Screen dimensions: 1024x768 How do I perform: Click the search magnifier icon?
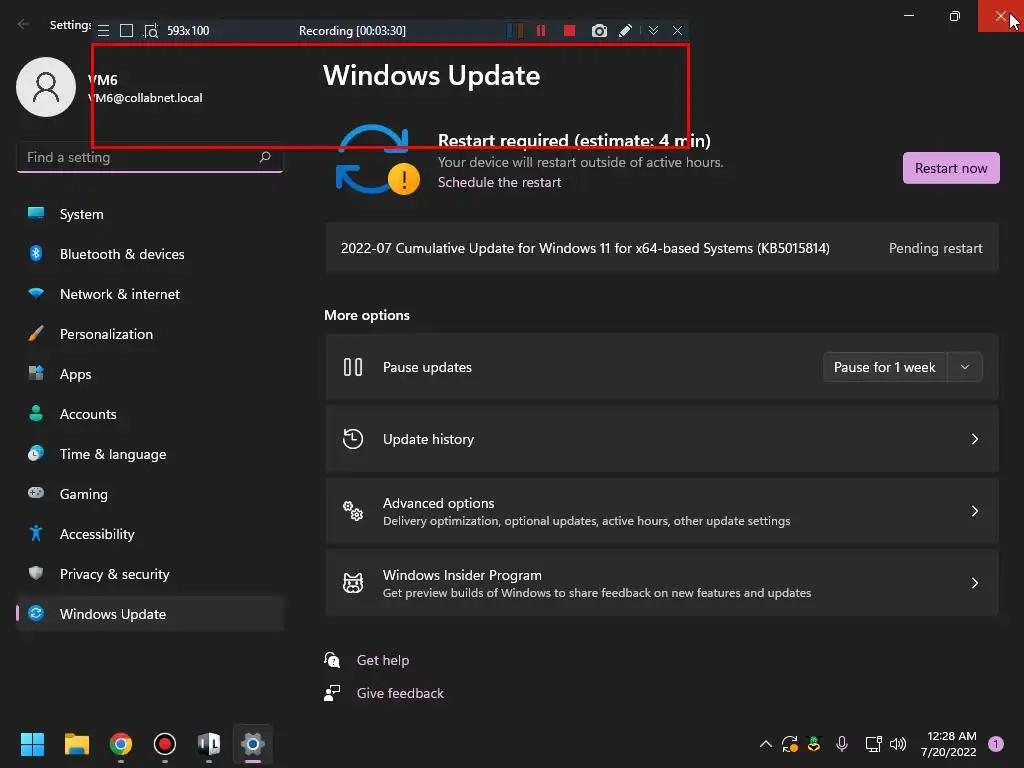tap(264, 157)
